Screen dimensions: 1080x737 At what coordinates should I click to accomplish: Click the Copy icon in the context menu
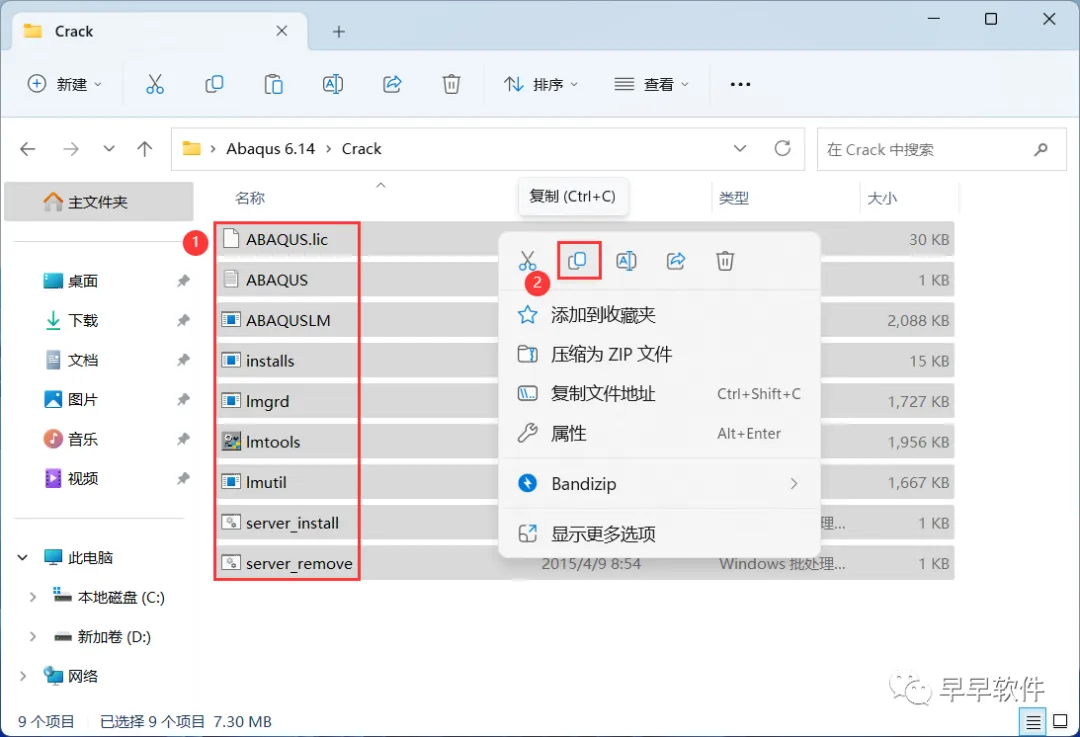point(577,261)
